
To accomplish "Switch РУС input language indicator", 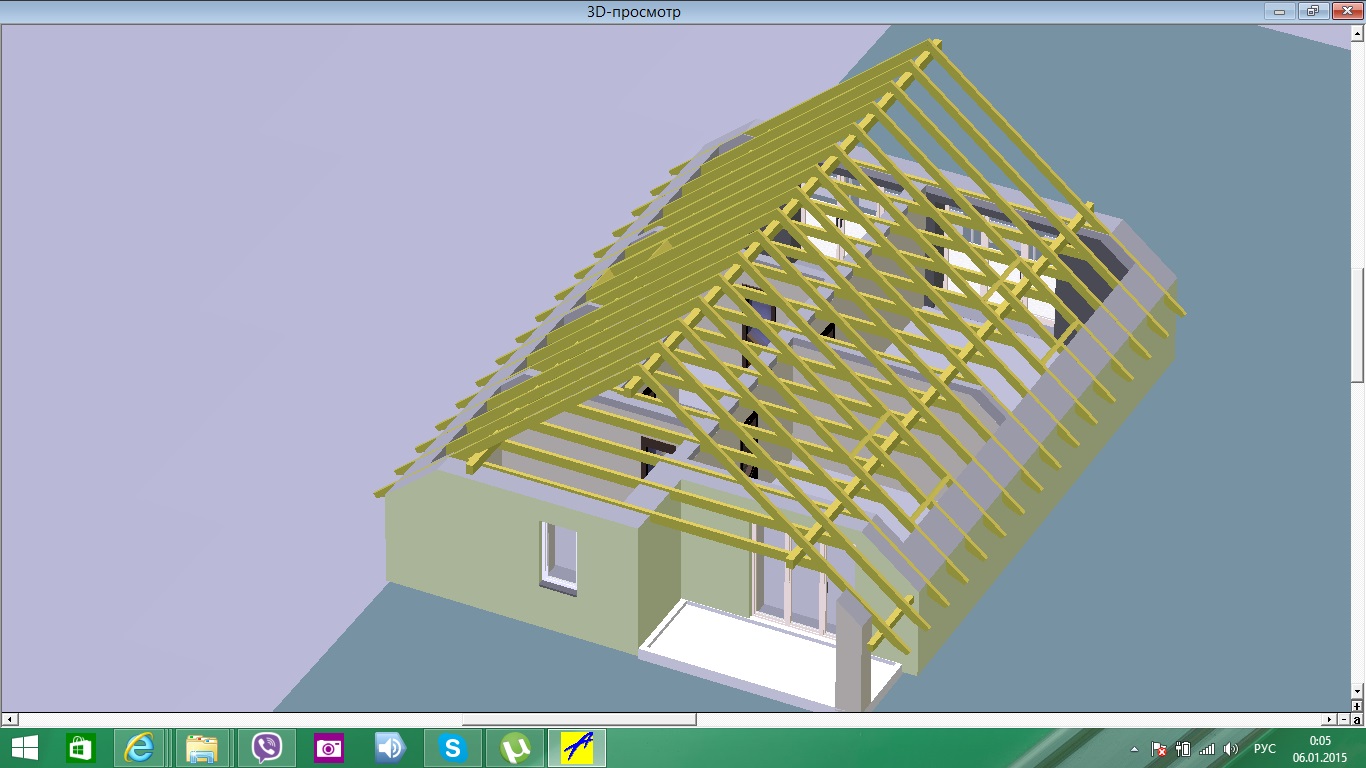I will pos(1265,748).
